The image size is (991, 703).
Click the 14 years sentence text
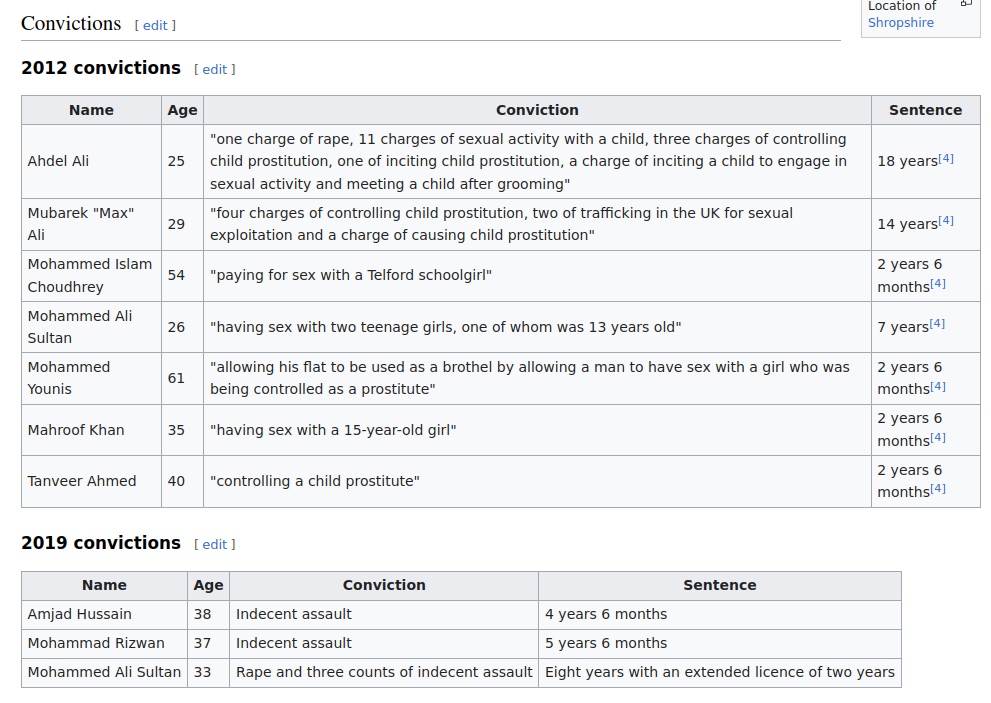(908, 224)
